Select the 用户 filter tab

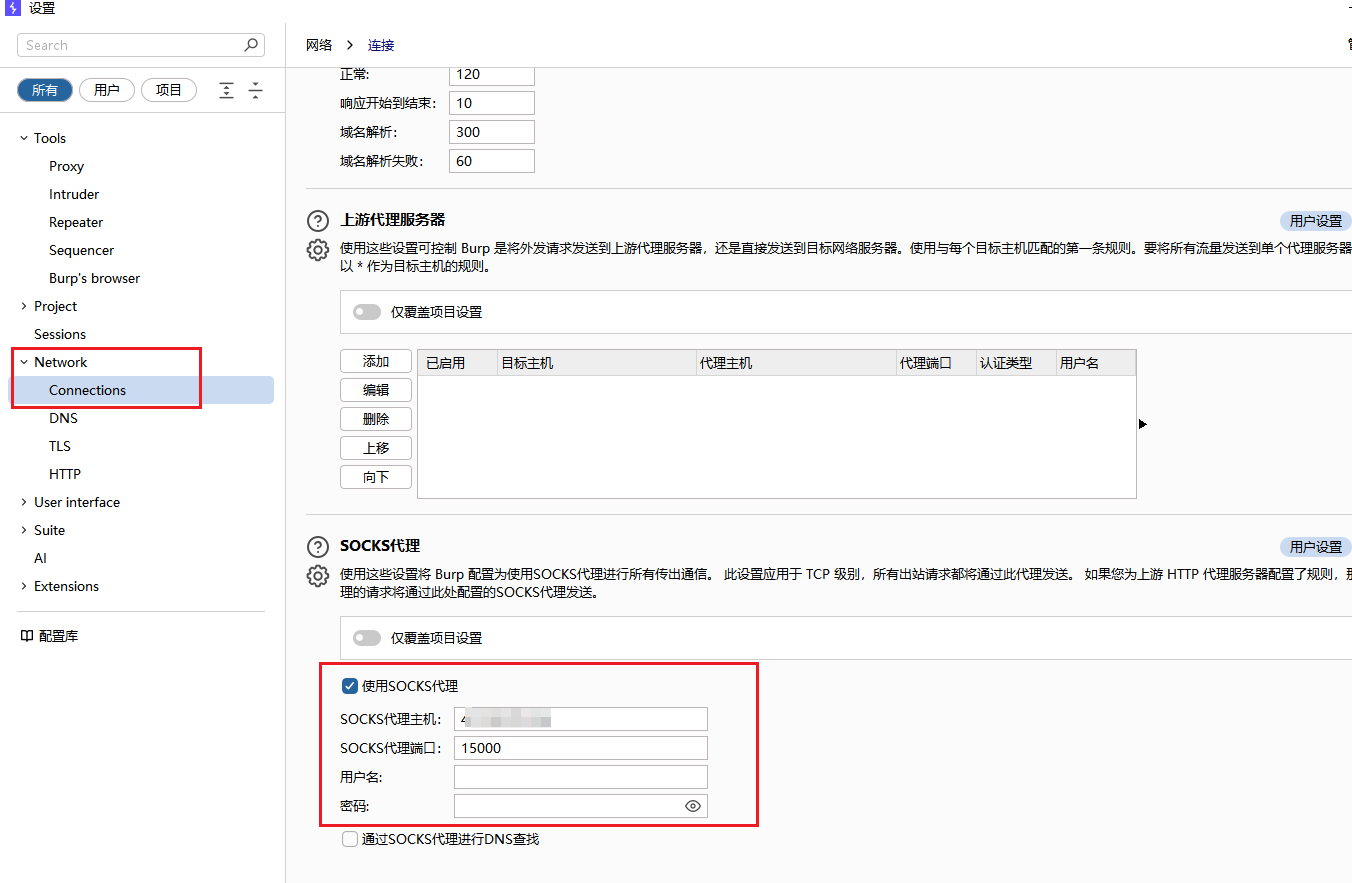(x=107, y=90)
